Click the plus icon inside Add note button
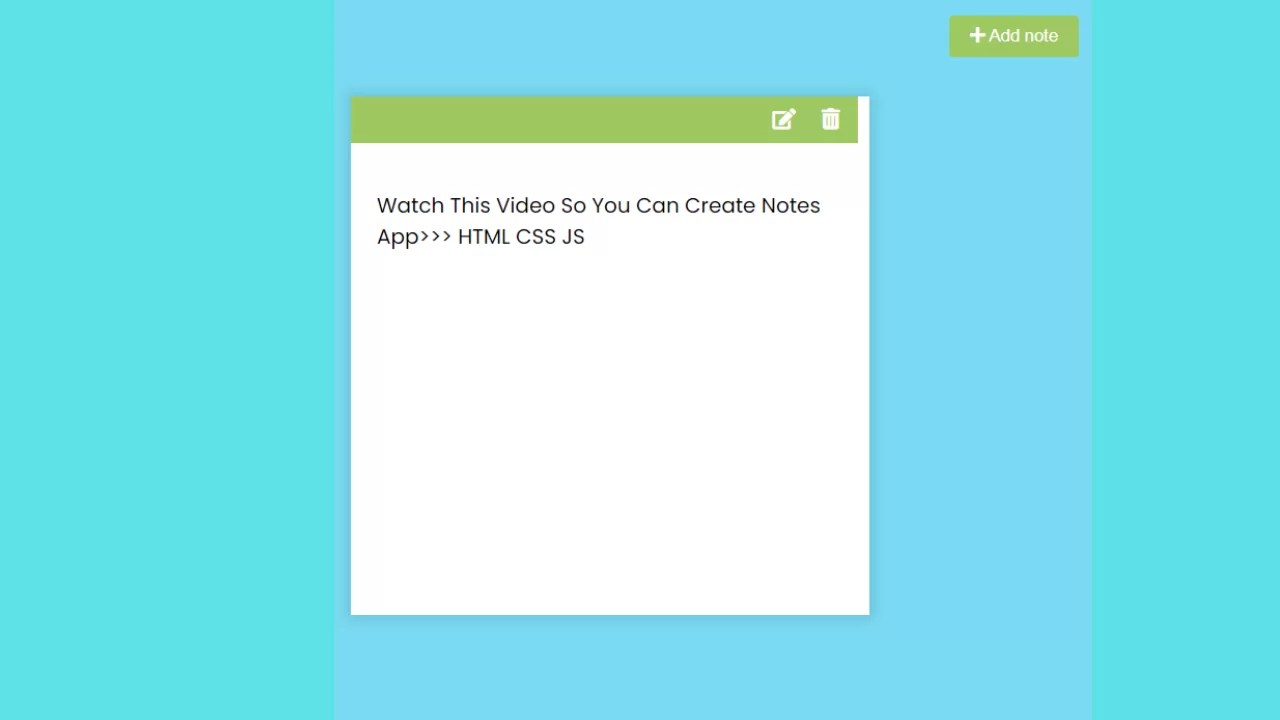Image resolution: width=1280 pixels, height=720 pixels. pos(977,35)
